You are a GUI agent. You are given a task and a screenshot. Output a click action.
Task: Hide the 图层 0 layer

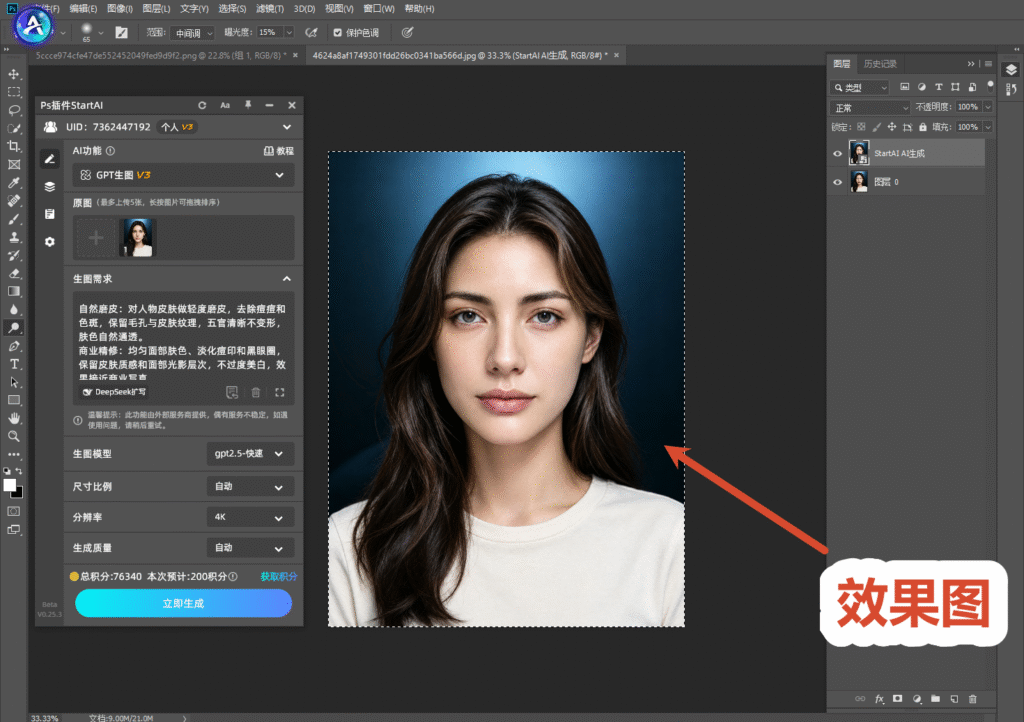click(838, 182)
